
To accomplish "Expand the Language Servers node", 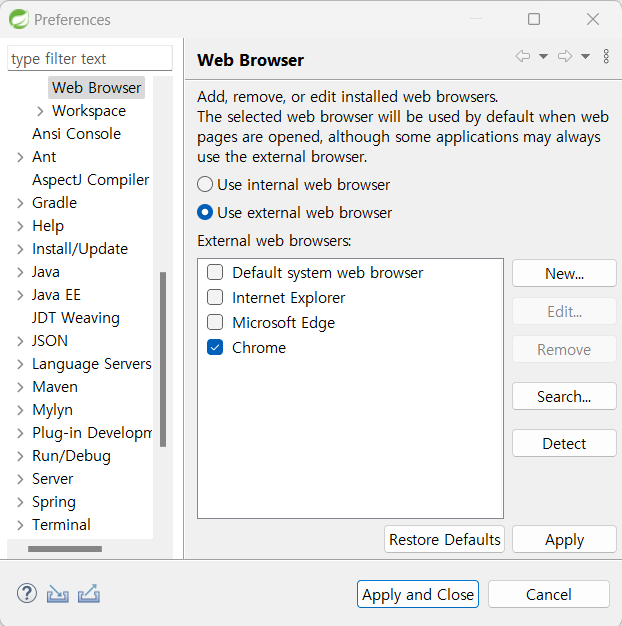I will click(x=20, y=365).
